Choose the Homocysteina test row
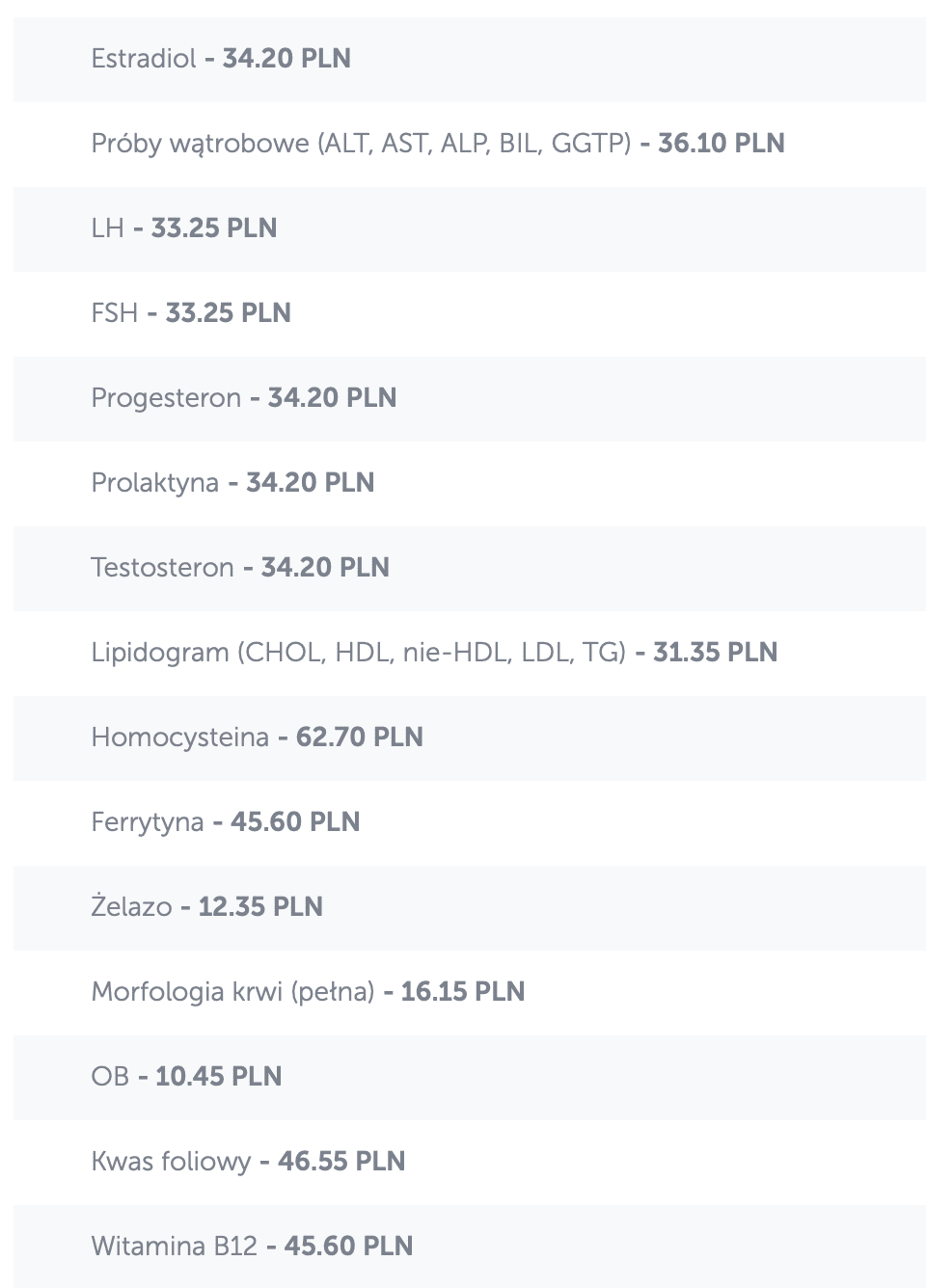 [x=257, y=738]
